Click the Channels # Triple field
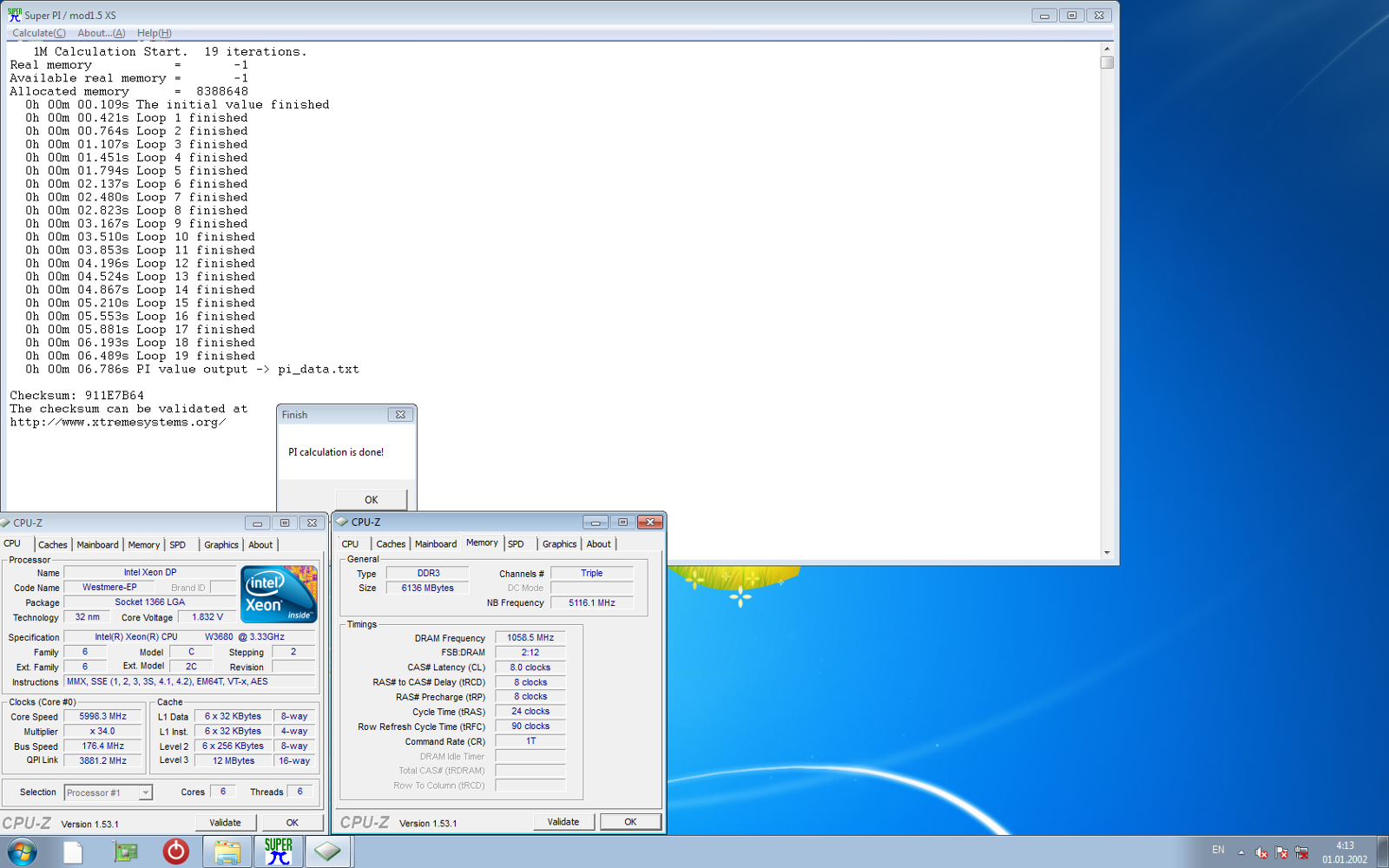 [592, 573]
